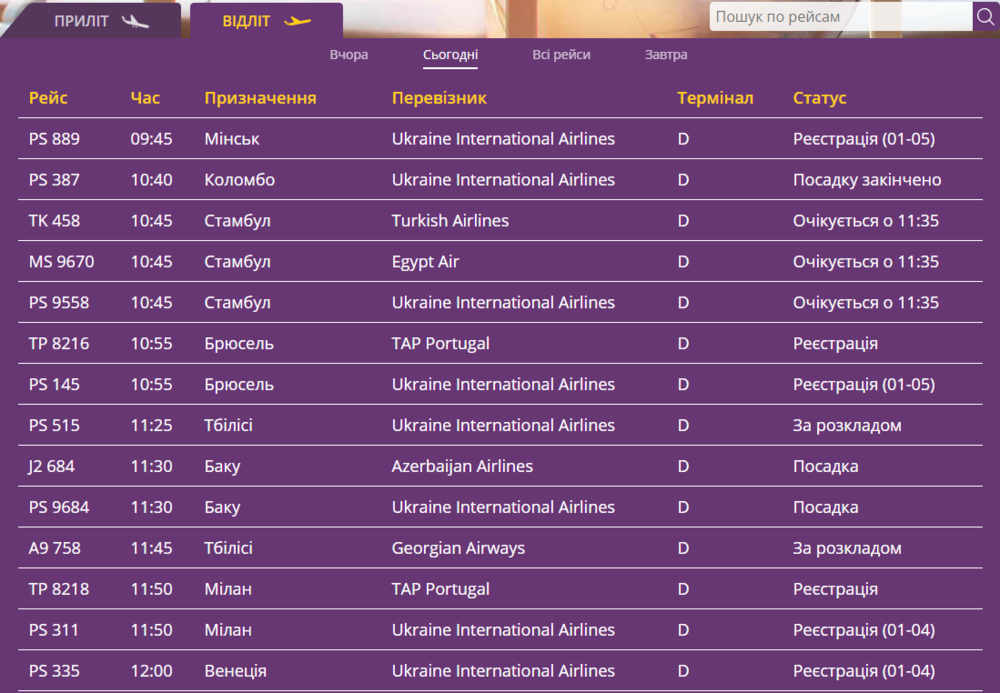Show flights for Вчора
This screenshot has height=693, width=1000.
[x=349, y=55]
